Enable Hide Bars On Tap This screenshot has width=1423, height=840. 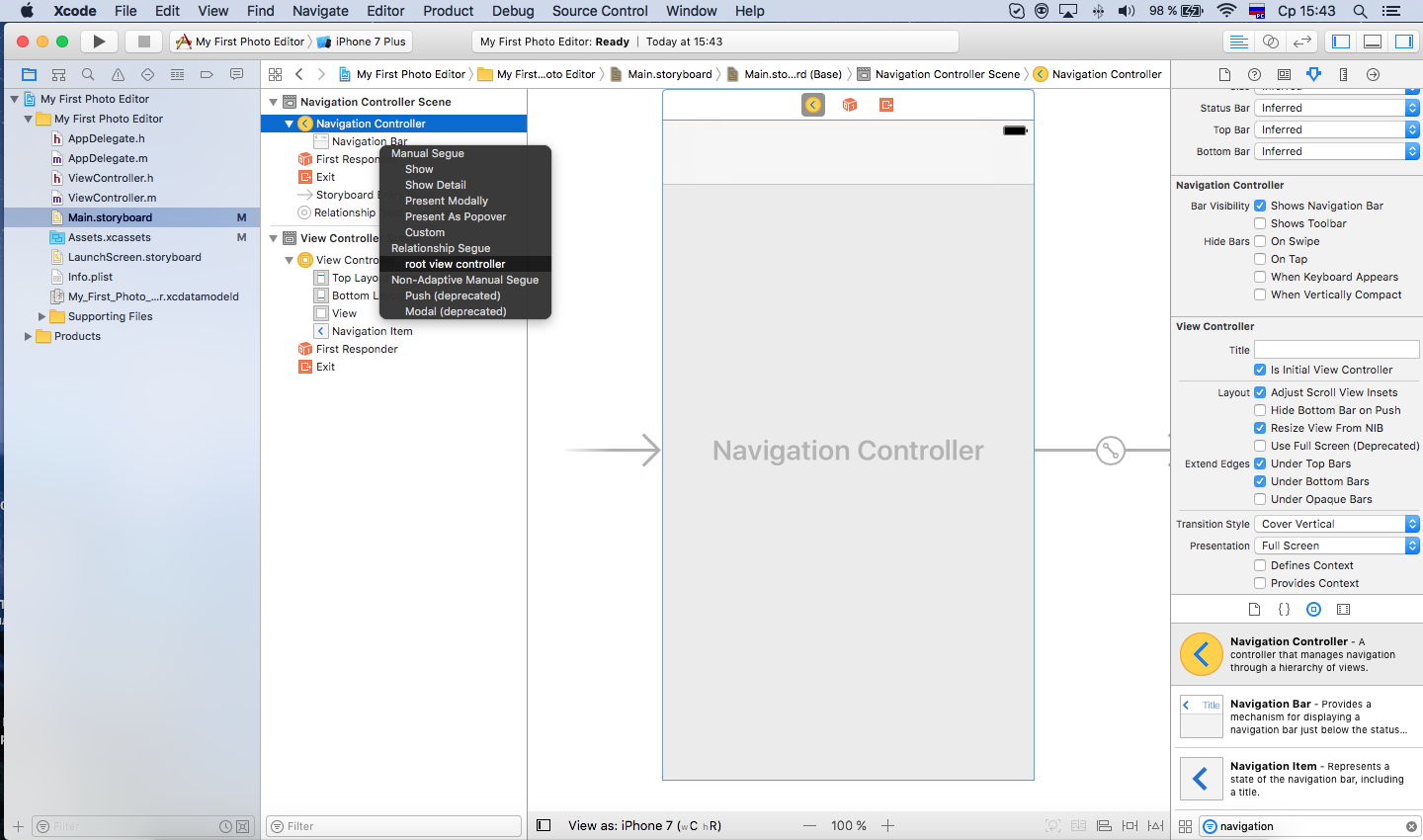click(x=1260, y=259)
